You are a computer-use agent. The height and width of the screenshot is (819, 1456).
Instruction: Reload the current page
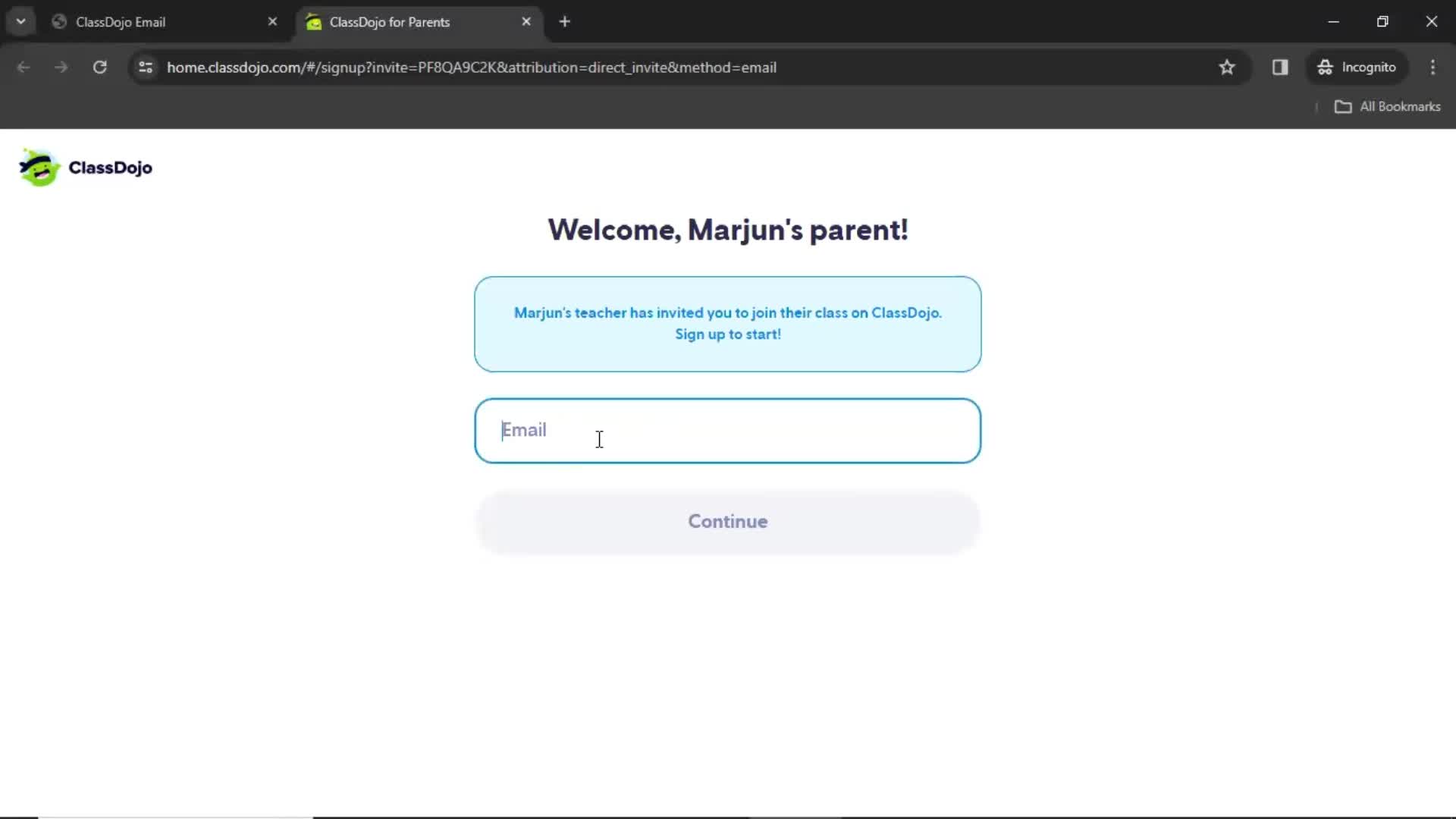(99, 67)
